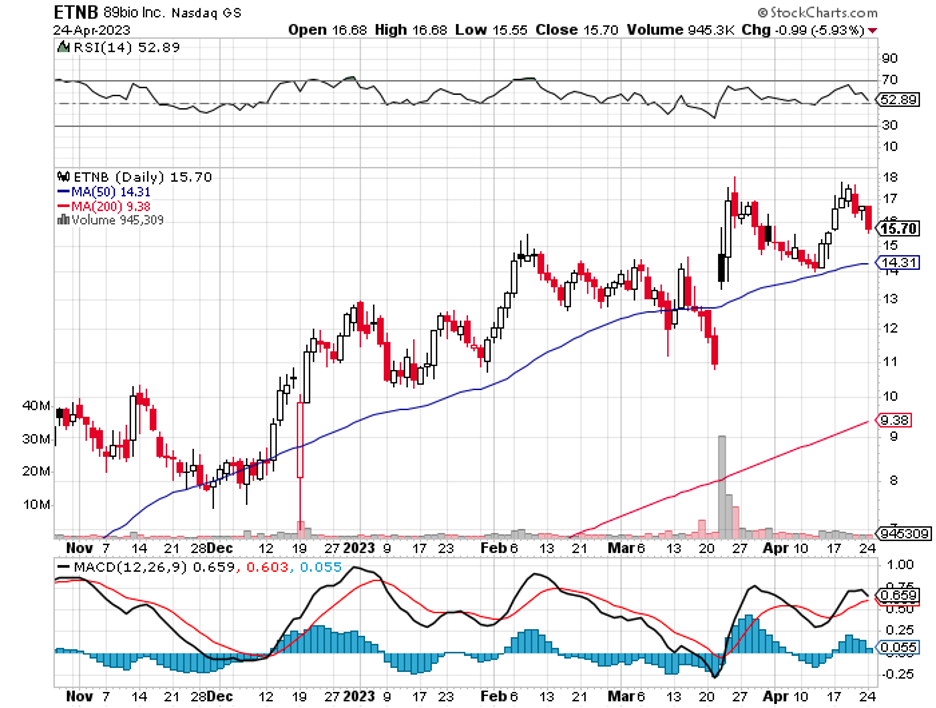Click the 'Volume 945.3K' header value
This screenshot has width=936, height=708.
pos(680,30)
